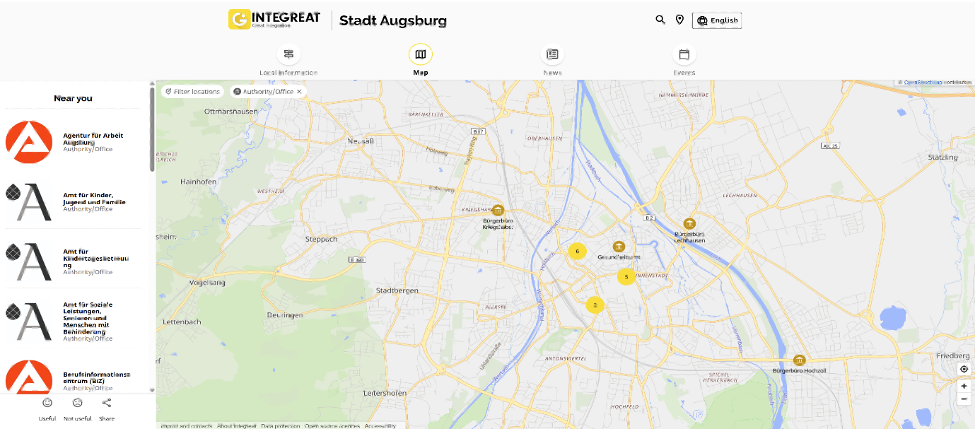Go to the Local information tab
Screen dimensions: 976x431
pyautogui.click(x=288, y=55)
